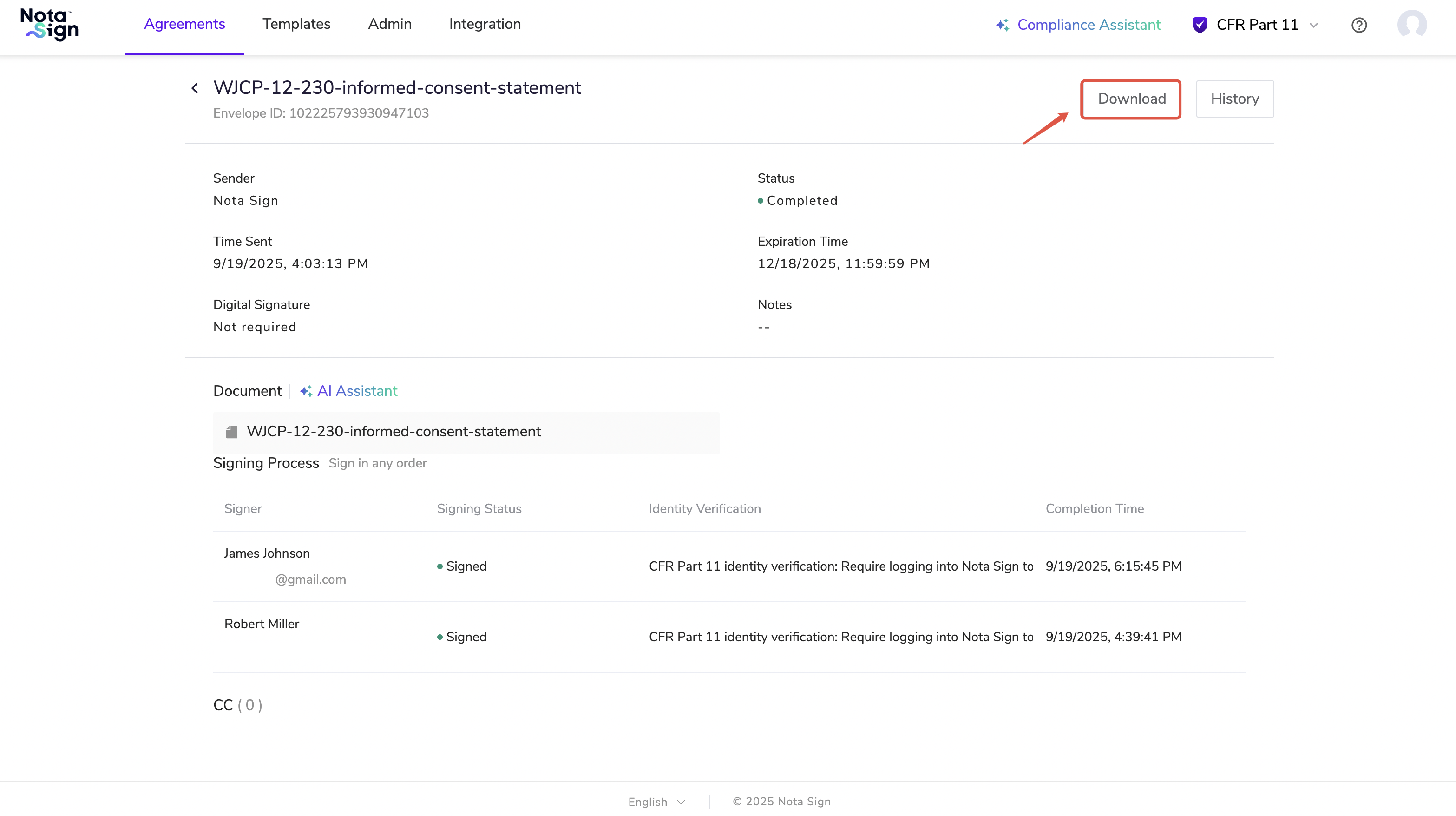Open the WJCP-12-230-informed-consent-statement document row

tap(394, 432)
